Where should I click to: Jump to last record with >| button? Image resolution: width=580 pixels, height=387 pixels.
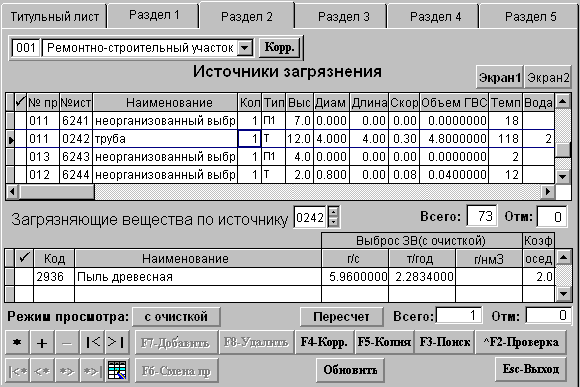pos(117,343)
